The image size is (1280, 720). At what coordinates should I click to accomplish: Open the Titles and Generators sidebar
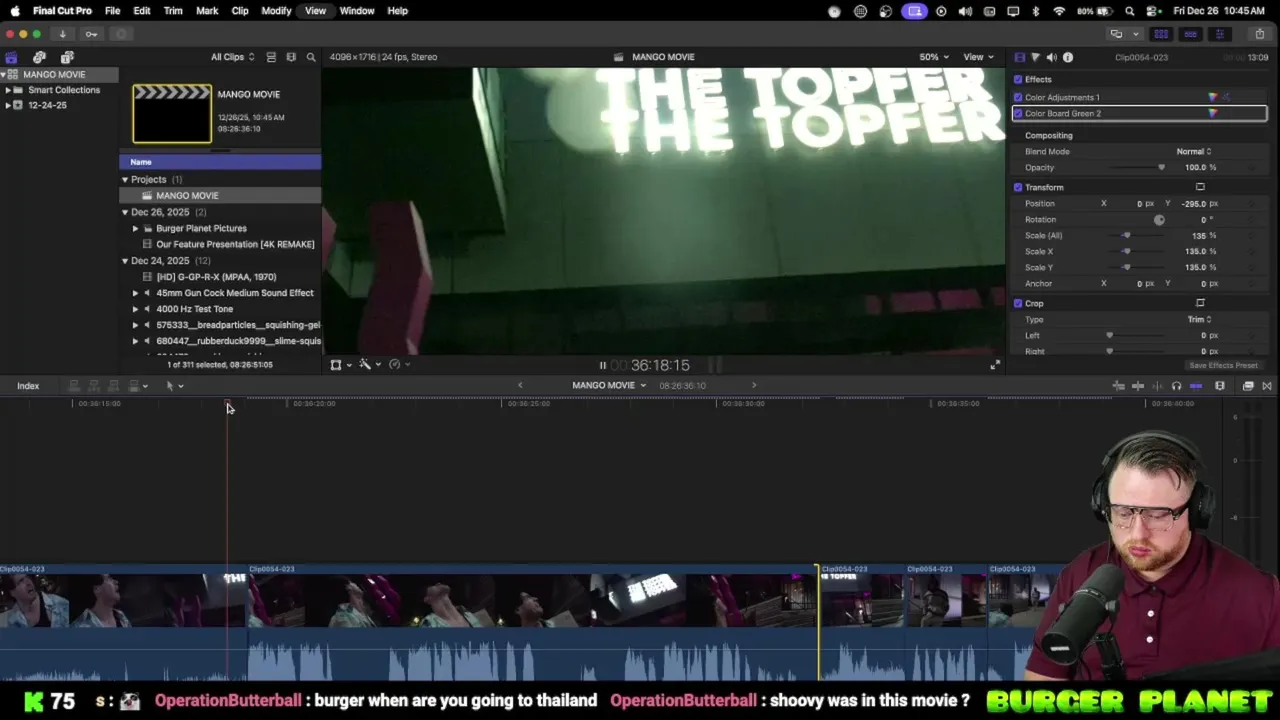point(67,57)
